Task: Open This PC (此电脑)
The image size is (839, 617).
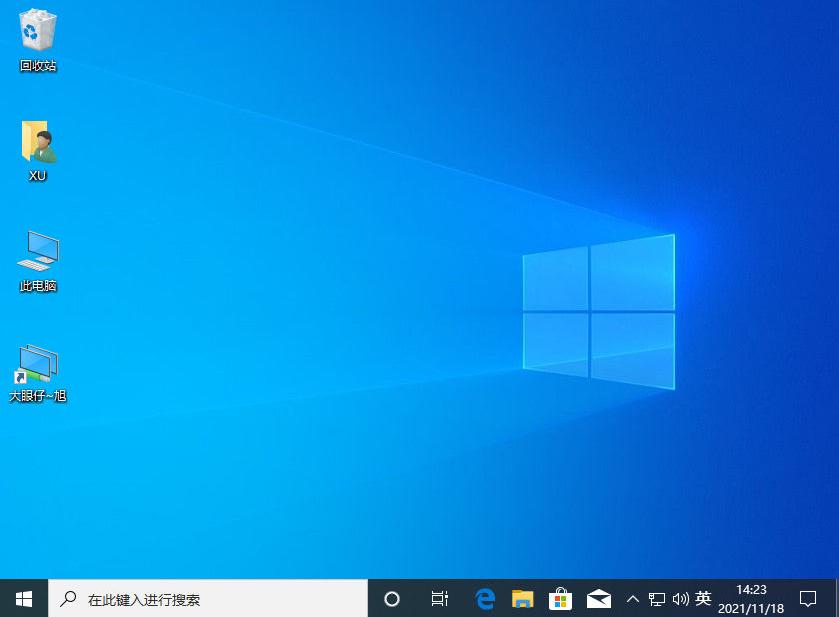Action: click(x=37, y=251)
